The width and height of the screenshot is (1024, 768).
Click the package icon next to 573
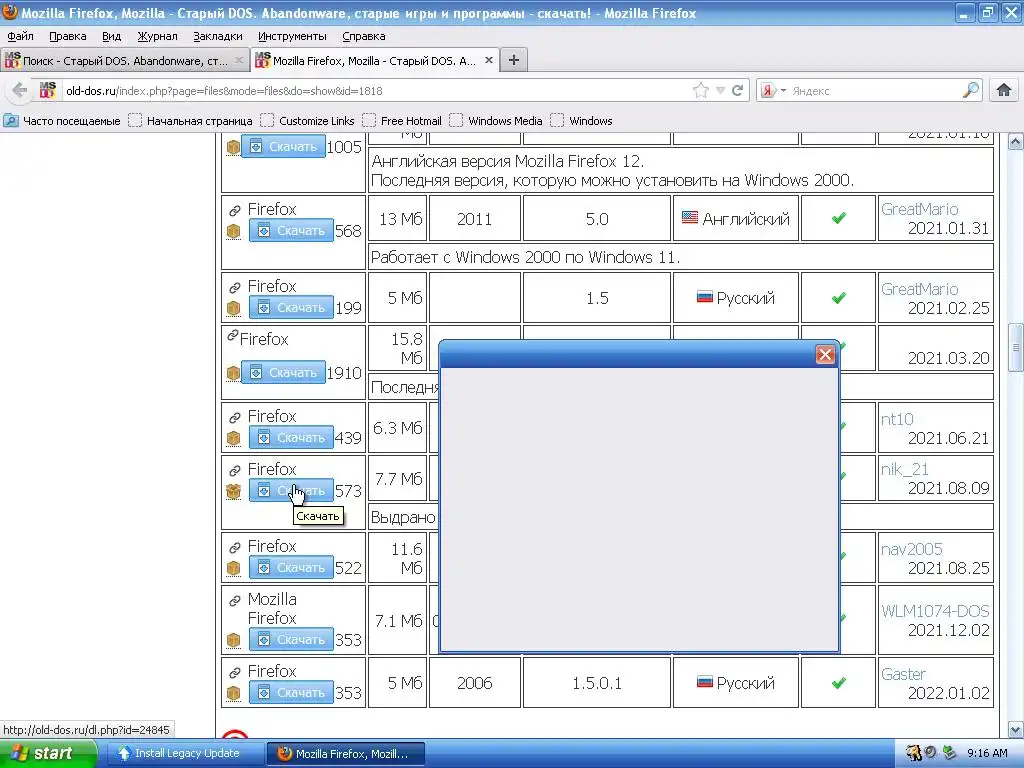[233, 491]
